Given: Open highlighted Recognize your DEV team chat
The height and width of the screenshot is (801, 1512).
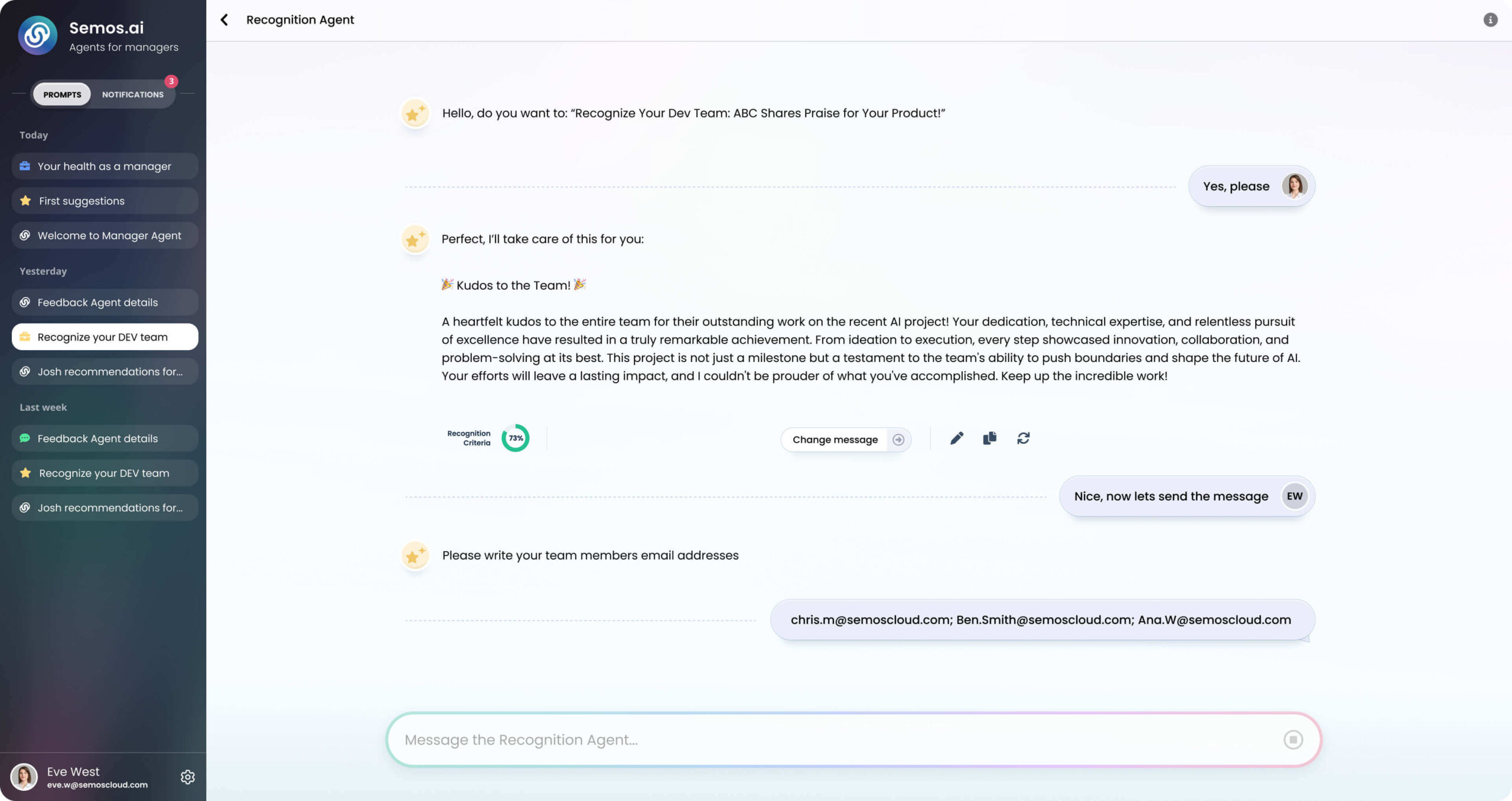Looking at the screenshot, I should (105, 337).
